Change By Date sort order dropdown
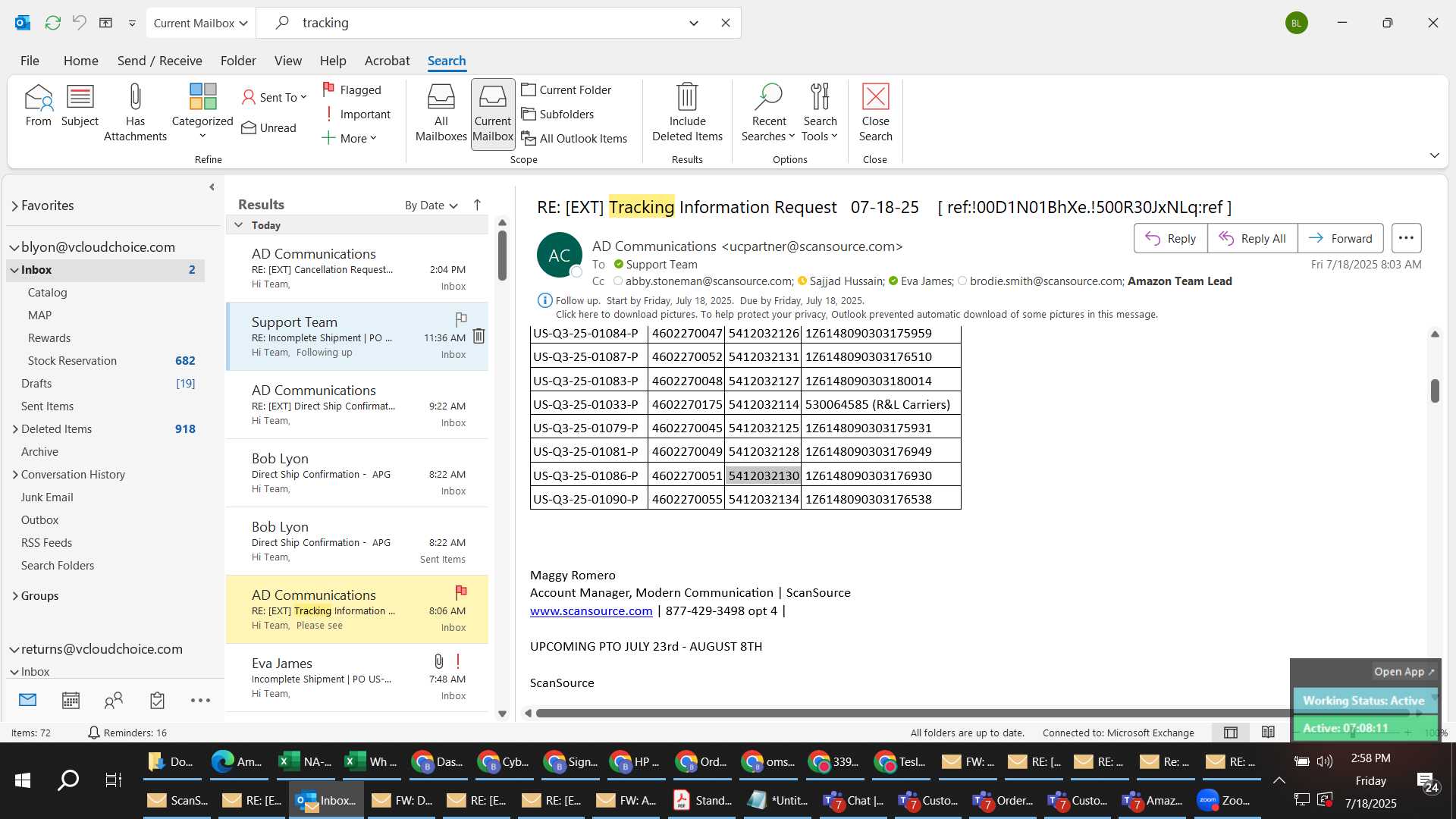 [x=431, y=206]
